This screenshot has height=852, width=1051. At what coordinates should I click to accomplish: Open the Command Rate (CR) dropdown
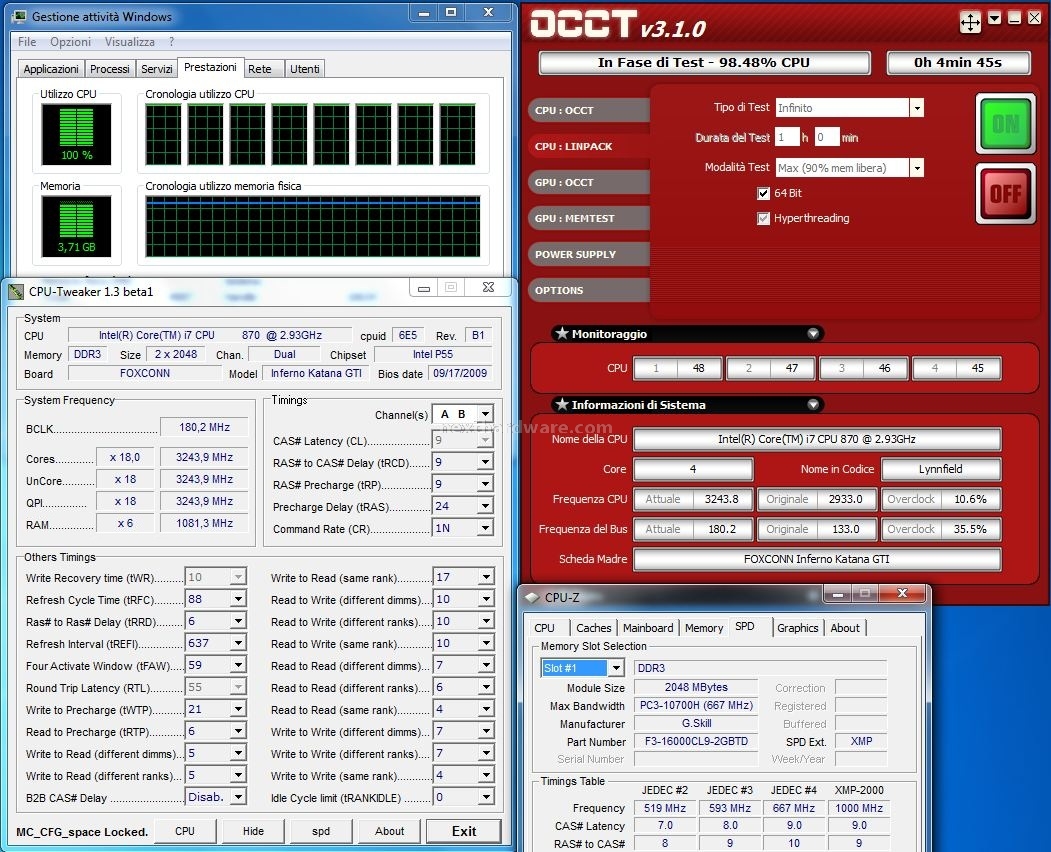click(485, 528)
